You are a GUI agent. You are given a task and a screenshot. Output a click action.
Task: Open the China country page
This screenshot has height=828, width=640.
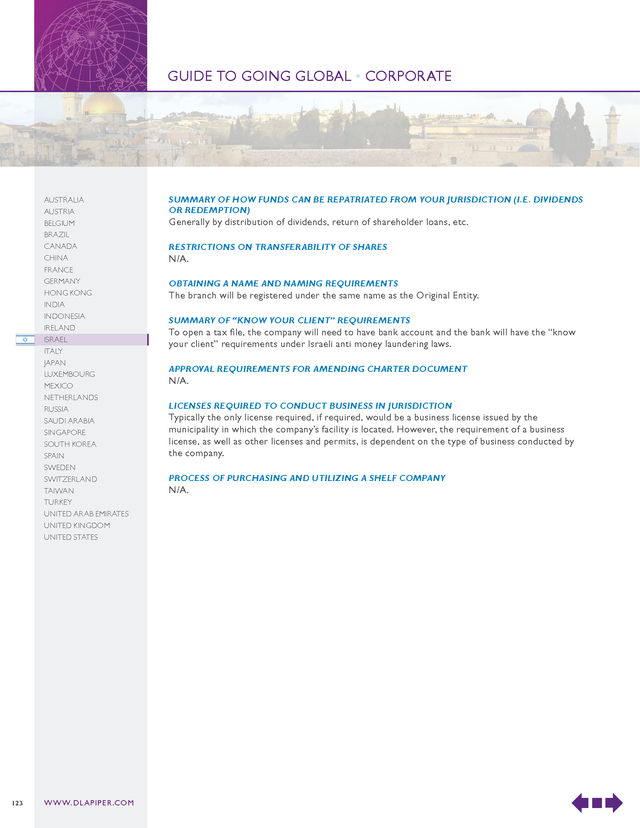(x=56, y=258)
